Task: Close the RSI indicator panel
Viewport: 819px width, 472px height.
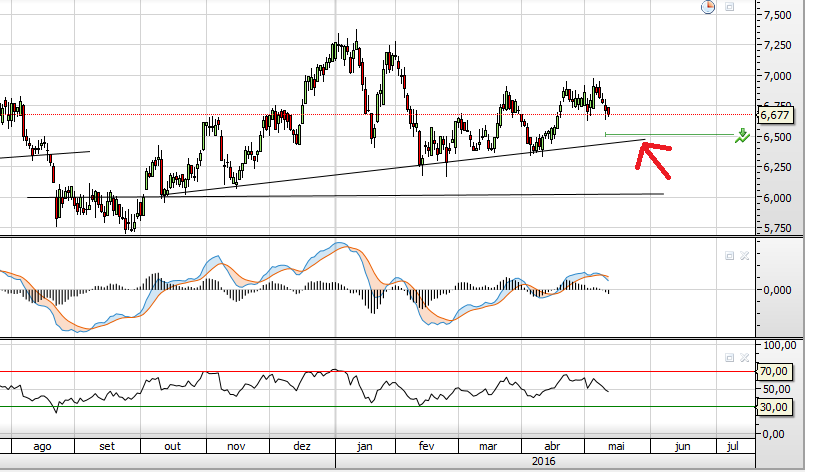Action: click(x=744, y=358)
